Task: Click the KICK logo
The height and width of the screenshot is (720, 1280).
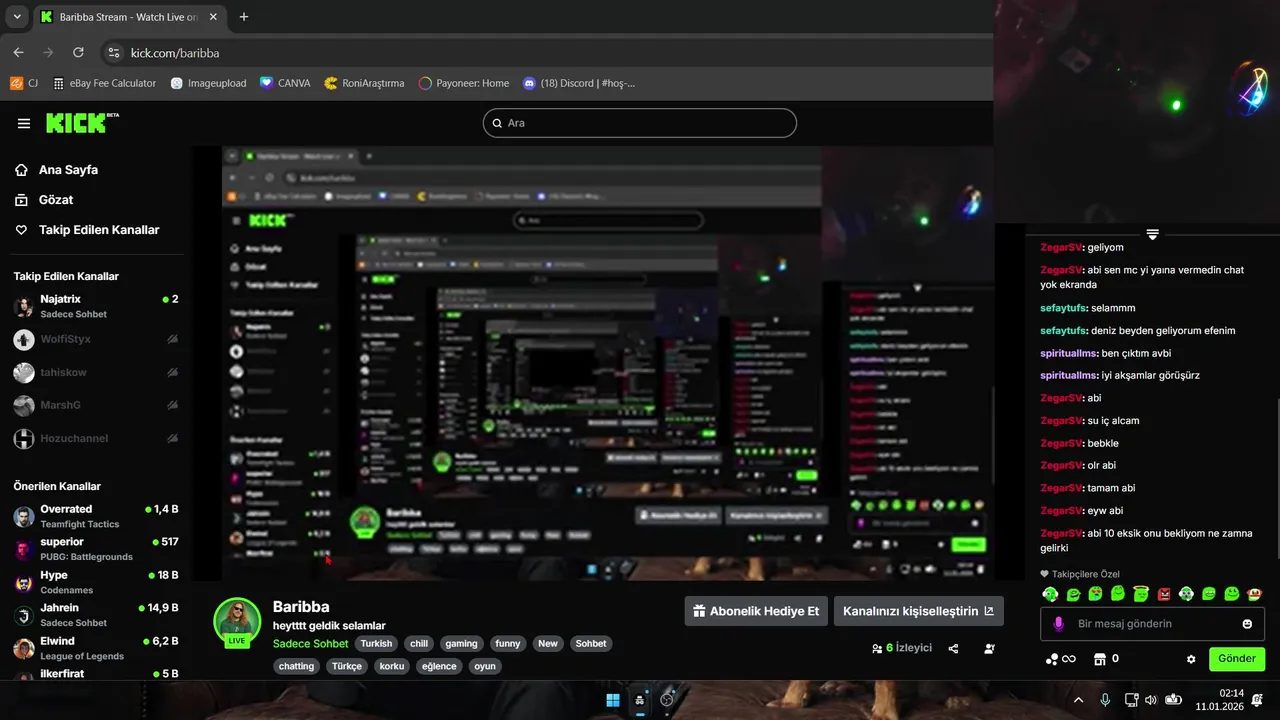Action: click(x=82, y=123)
